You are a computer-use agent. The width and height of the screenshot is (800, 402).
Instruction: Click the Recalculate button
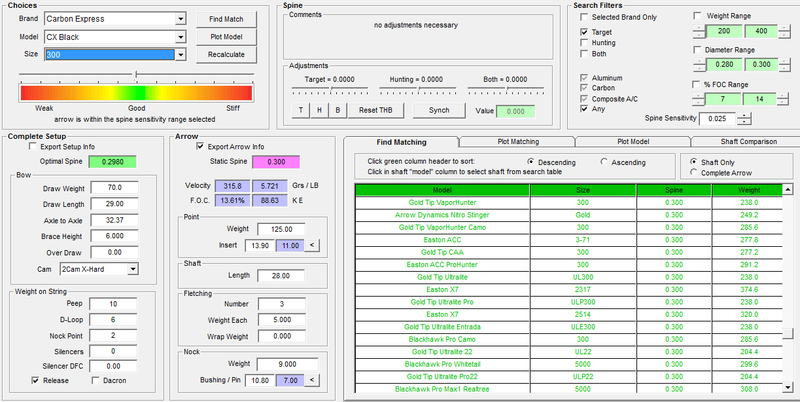tap(226, 54)
